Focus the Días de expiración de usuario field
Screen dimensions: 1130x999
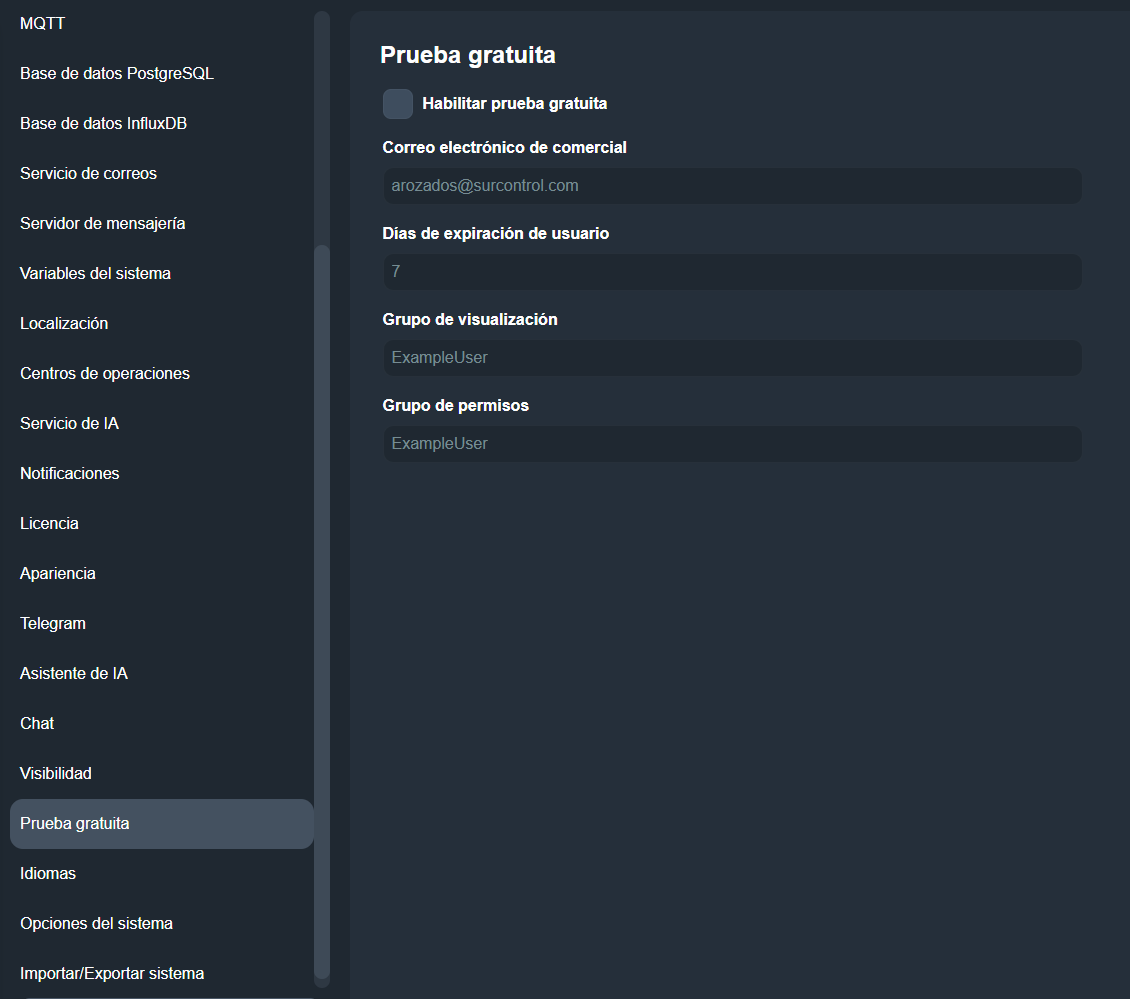click(x=731, y=272)
